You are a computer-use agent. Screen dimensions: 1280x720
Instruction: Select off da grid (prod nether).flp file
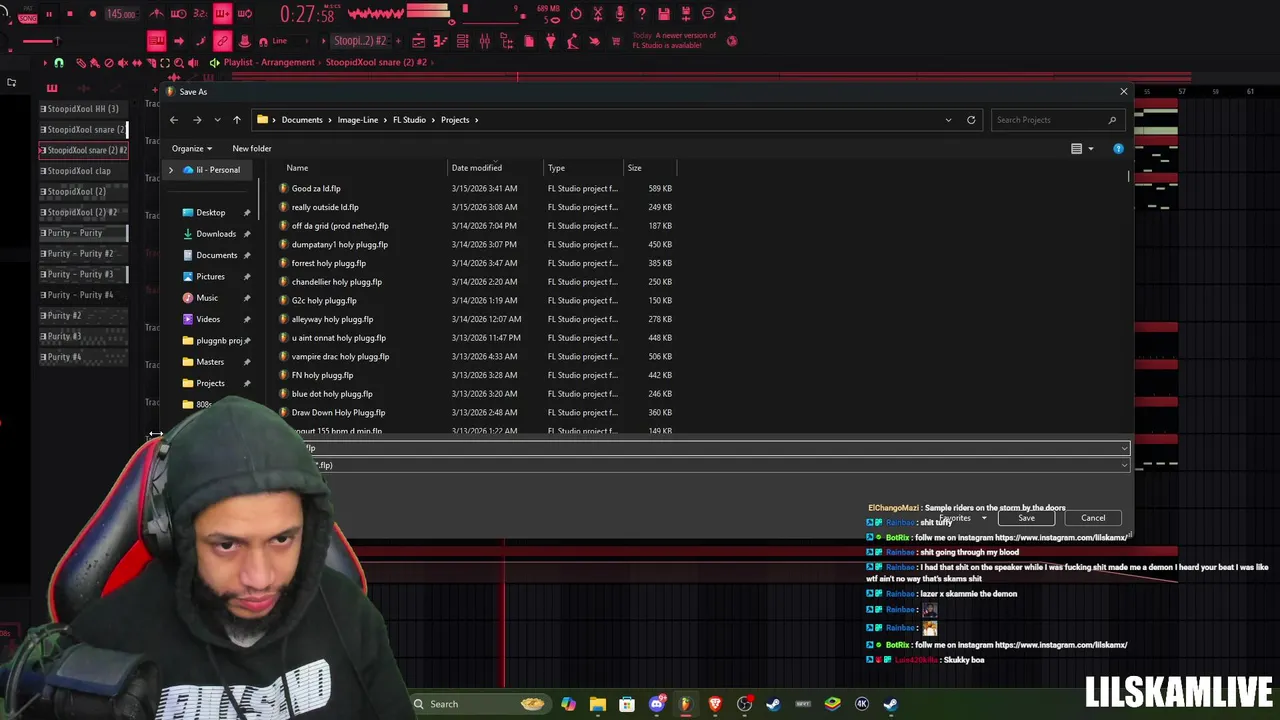tap(340, 226)
